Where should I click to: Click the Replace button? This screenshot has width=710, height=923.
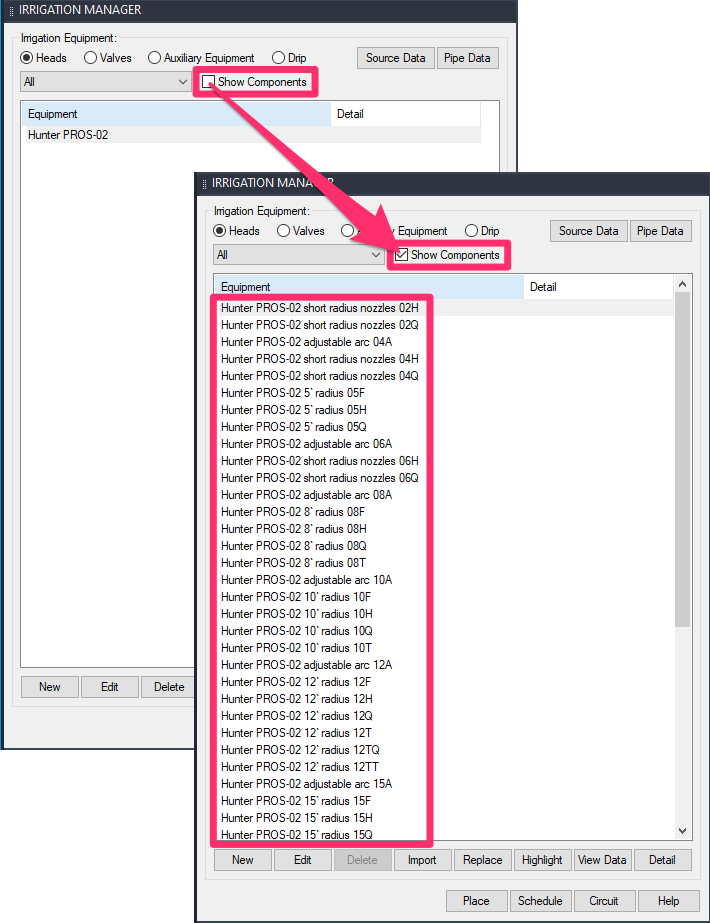tap(483, 860)
